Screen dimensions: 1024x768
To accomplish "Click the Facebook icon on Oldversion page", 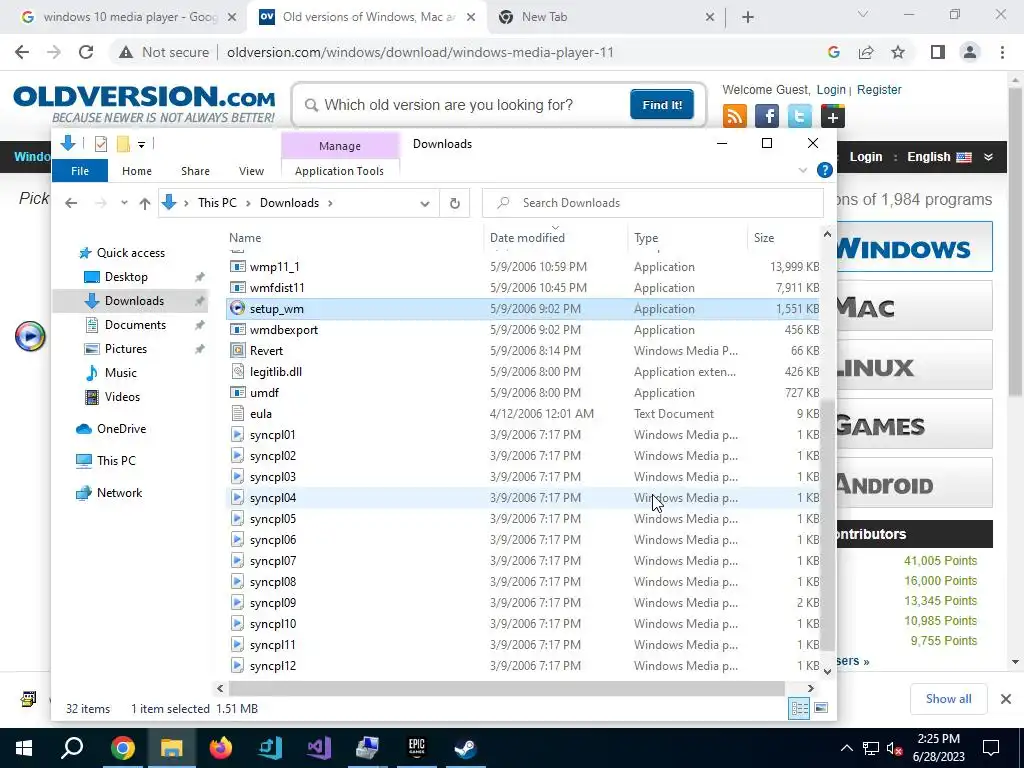I will (767, 116).
